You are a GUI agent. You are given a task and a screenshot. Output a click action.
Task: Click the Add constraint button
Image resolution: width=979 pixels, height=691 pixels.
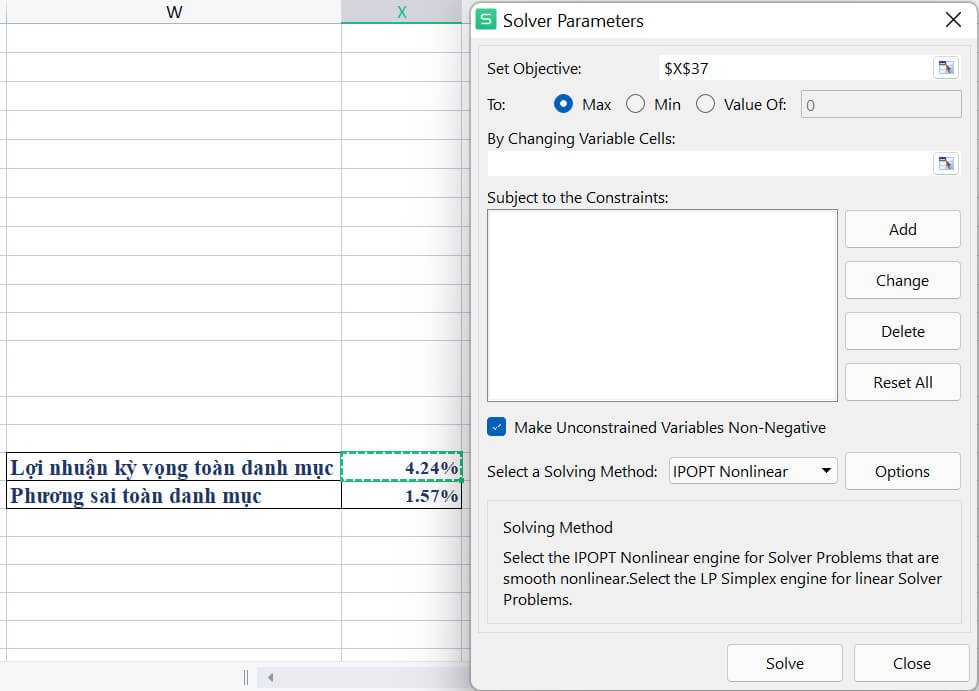click(903, 229)
